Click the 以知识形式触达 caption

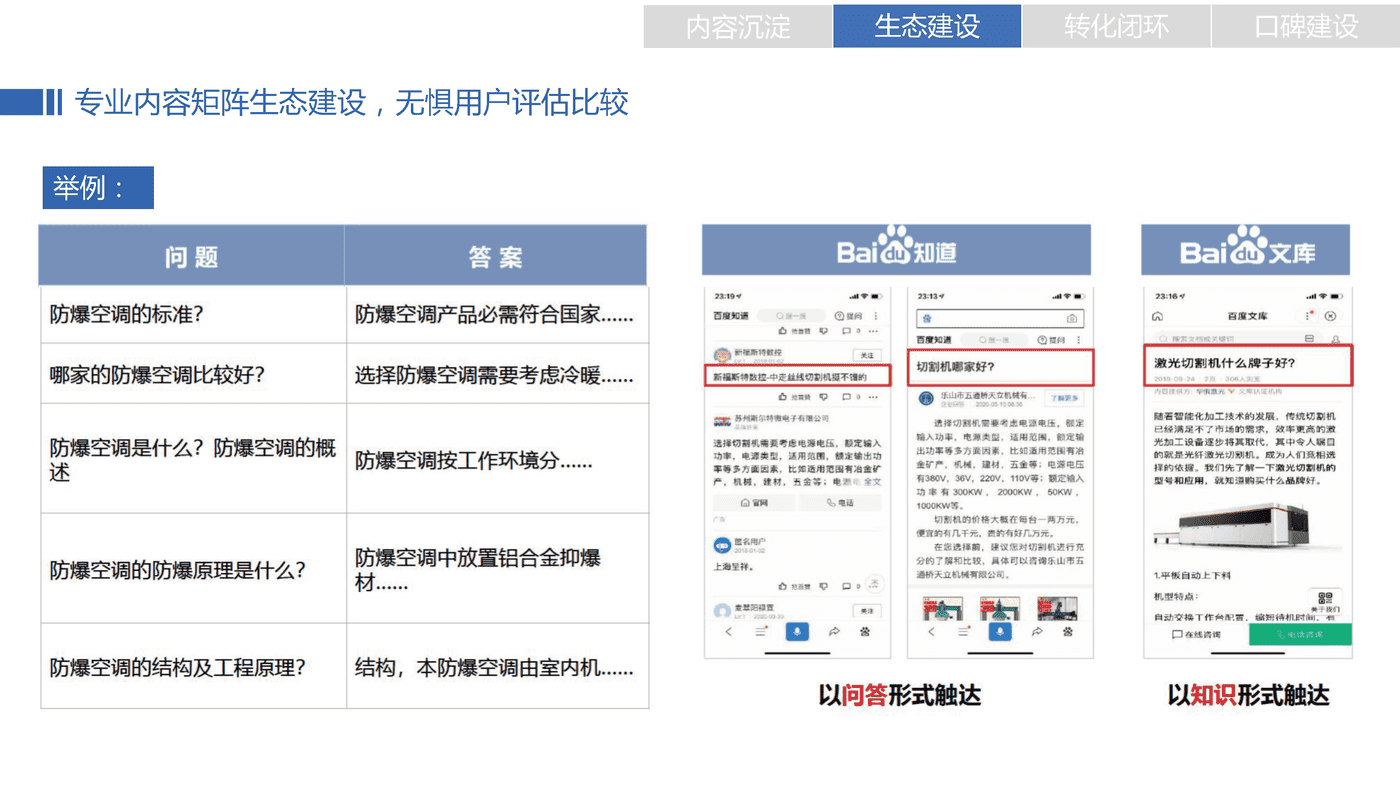point(1248,695)
